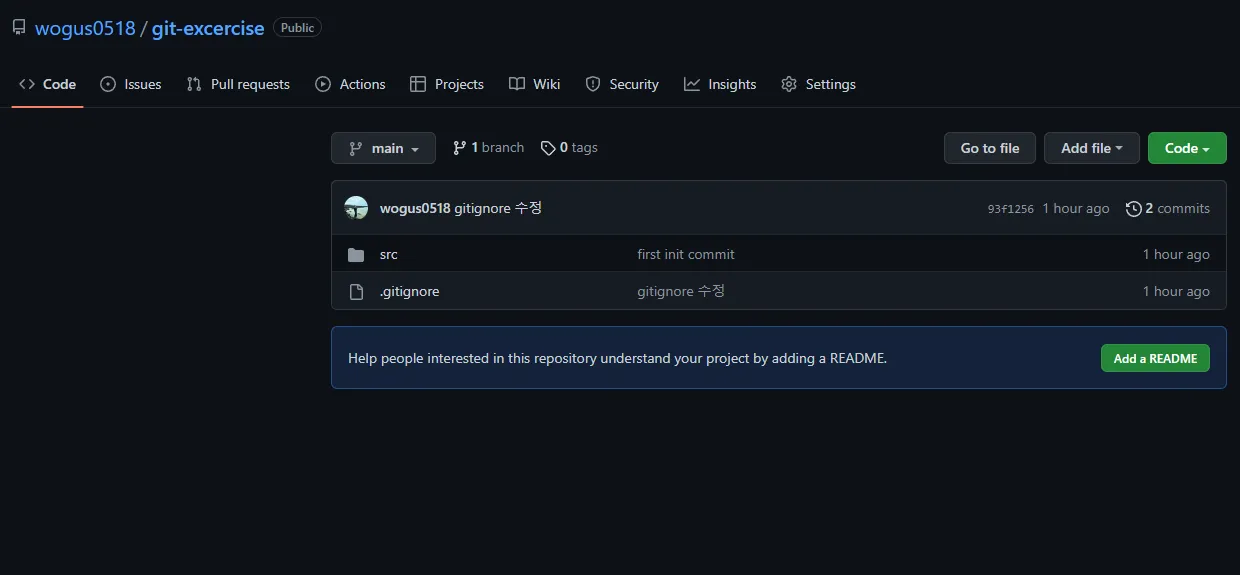The width and height of the screenshot is (1240, 575).
Task: Expand the main branch selector dropdown
Action: [383, 148]
